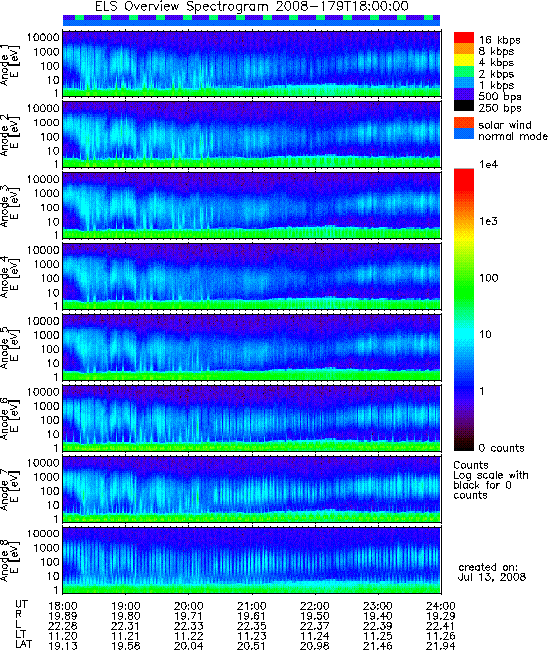Click the 22:00 UT axis label
This screenshot has height=650, width=548.
coord(315,606)
